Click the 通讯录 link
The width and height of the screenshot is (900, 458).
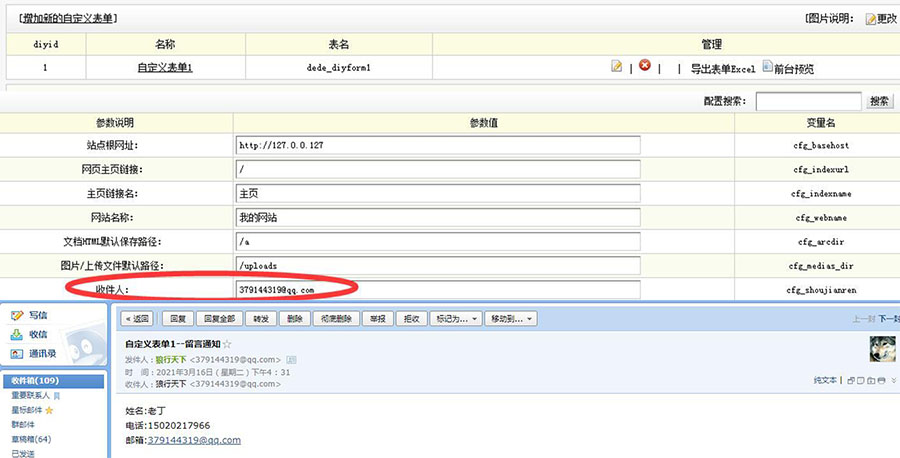(42, 354)
